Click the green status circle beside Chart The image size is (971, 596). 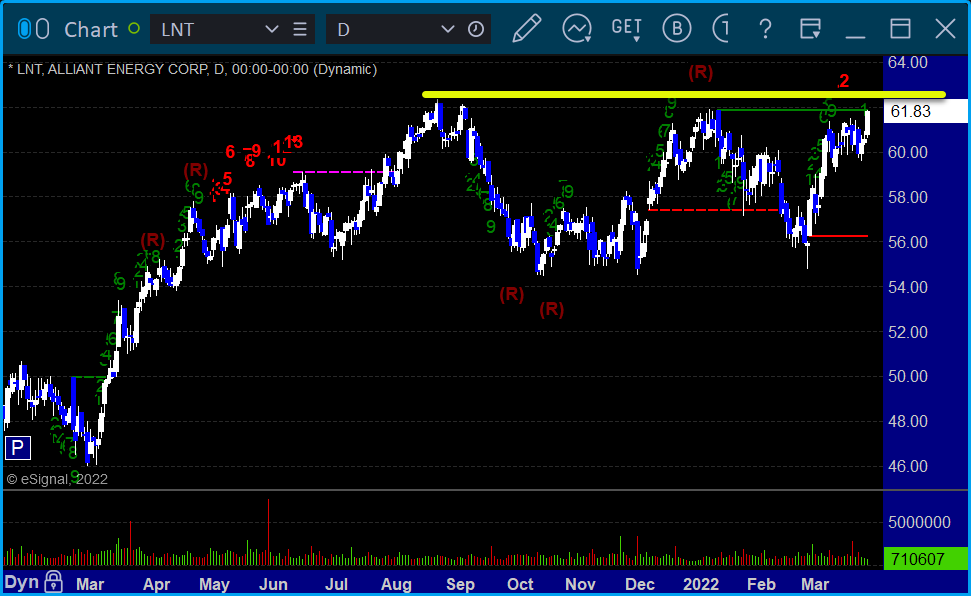coord(134,28)
